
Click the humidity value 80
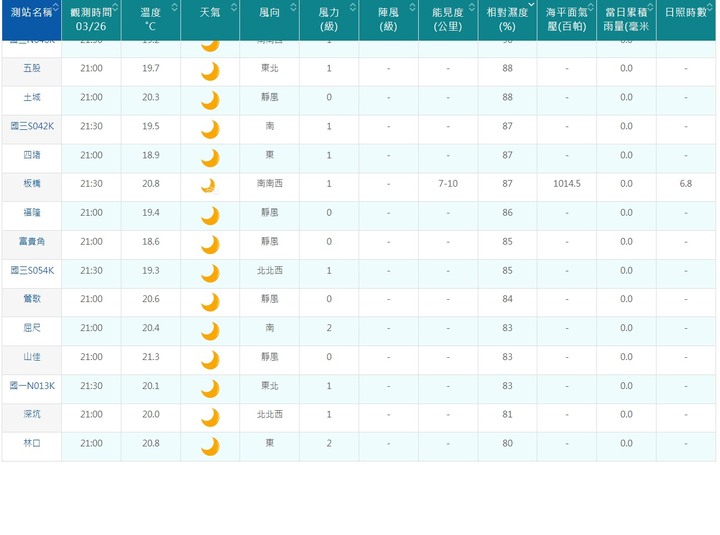pyautogui.click(x=507, y=443)
